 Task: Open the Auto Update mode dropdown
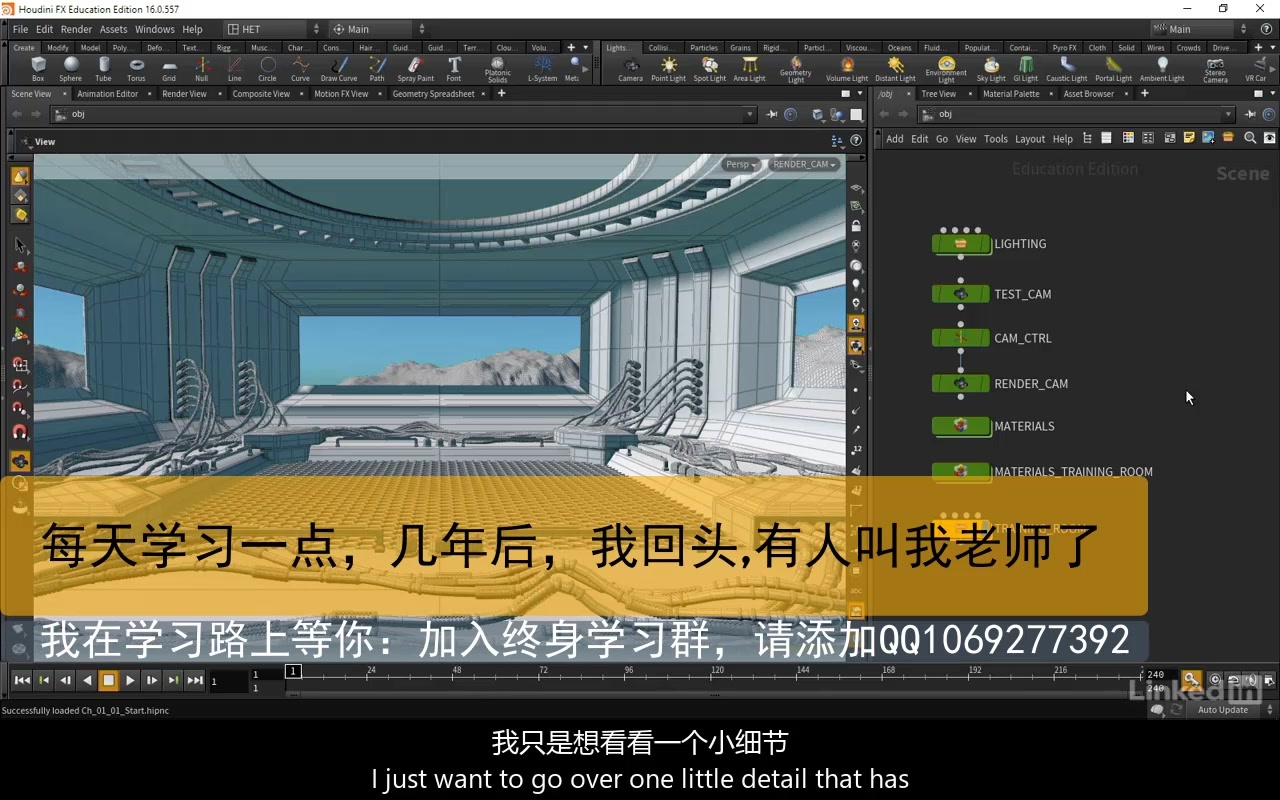pyautogui.click(x=1229, y=710)
